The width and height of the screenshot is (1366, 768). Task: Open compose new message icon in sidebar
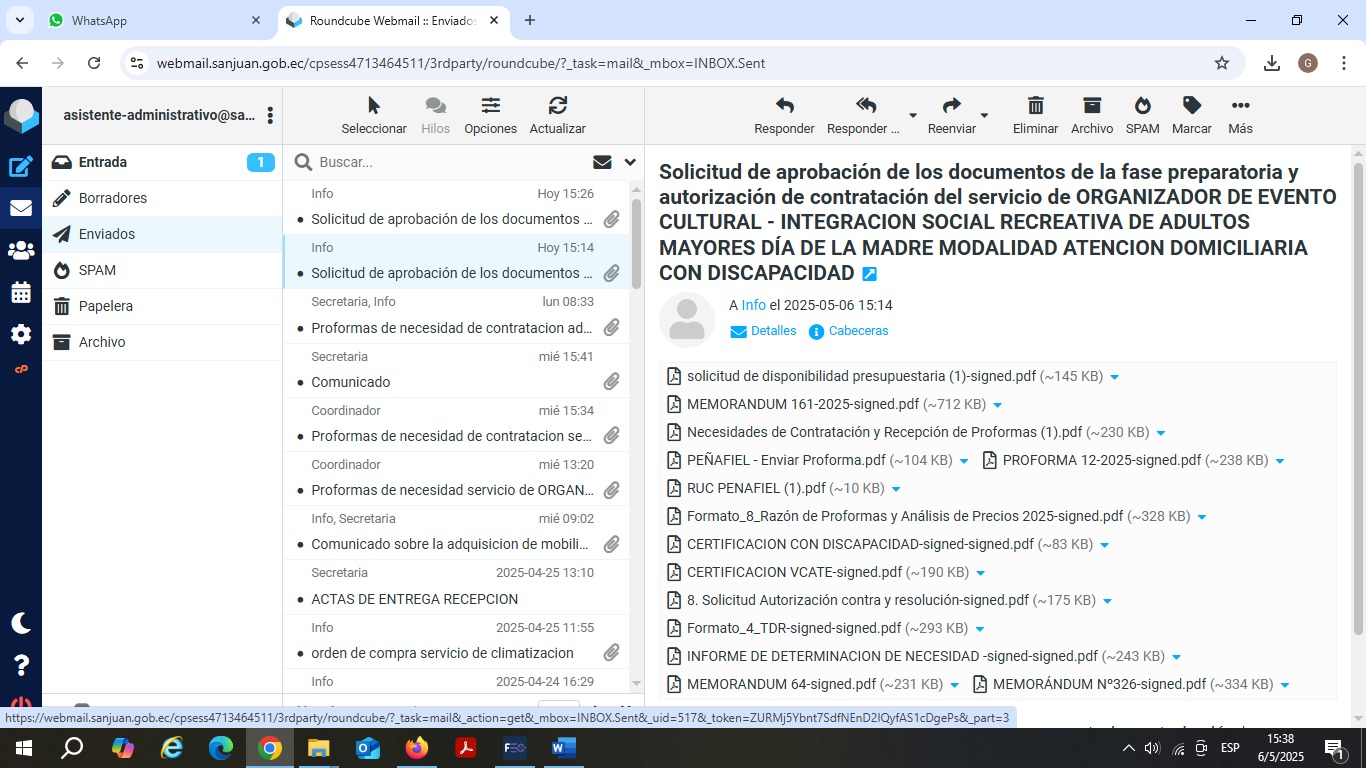tap(21, 167)
